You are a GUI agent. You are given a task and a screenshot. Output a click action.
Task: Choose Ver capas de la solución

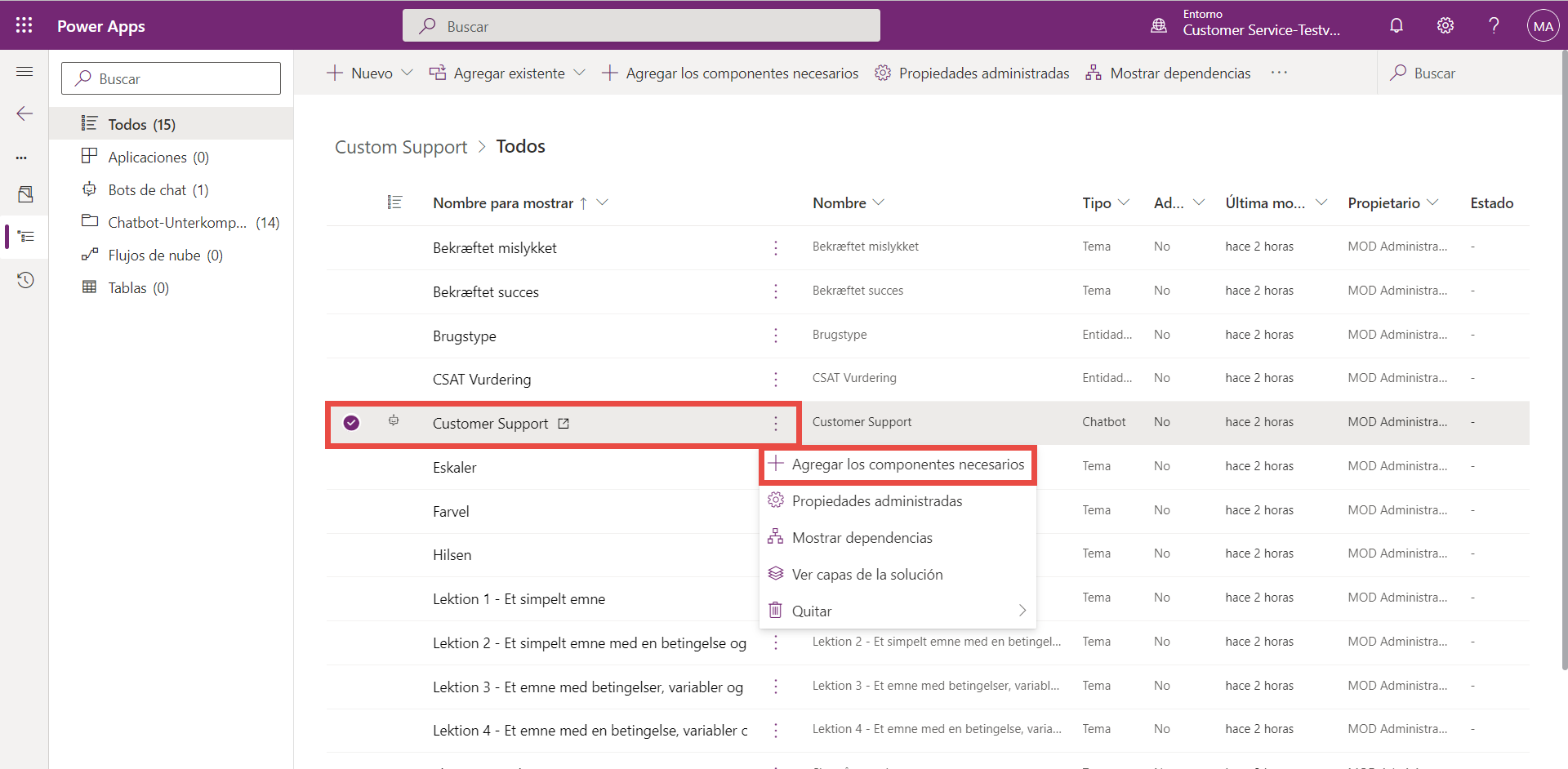[866, 575]
